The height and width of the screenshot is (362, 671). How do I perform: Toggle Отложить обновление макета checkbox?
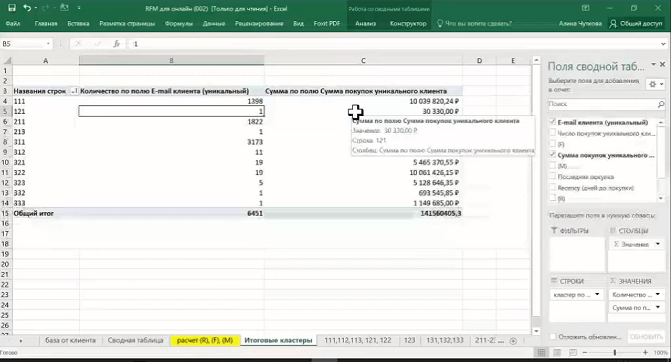click(553, 337)
